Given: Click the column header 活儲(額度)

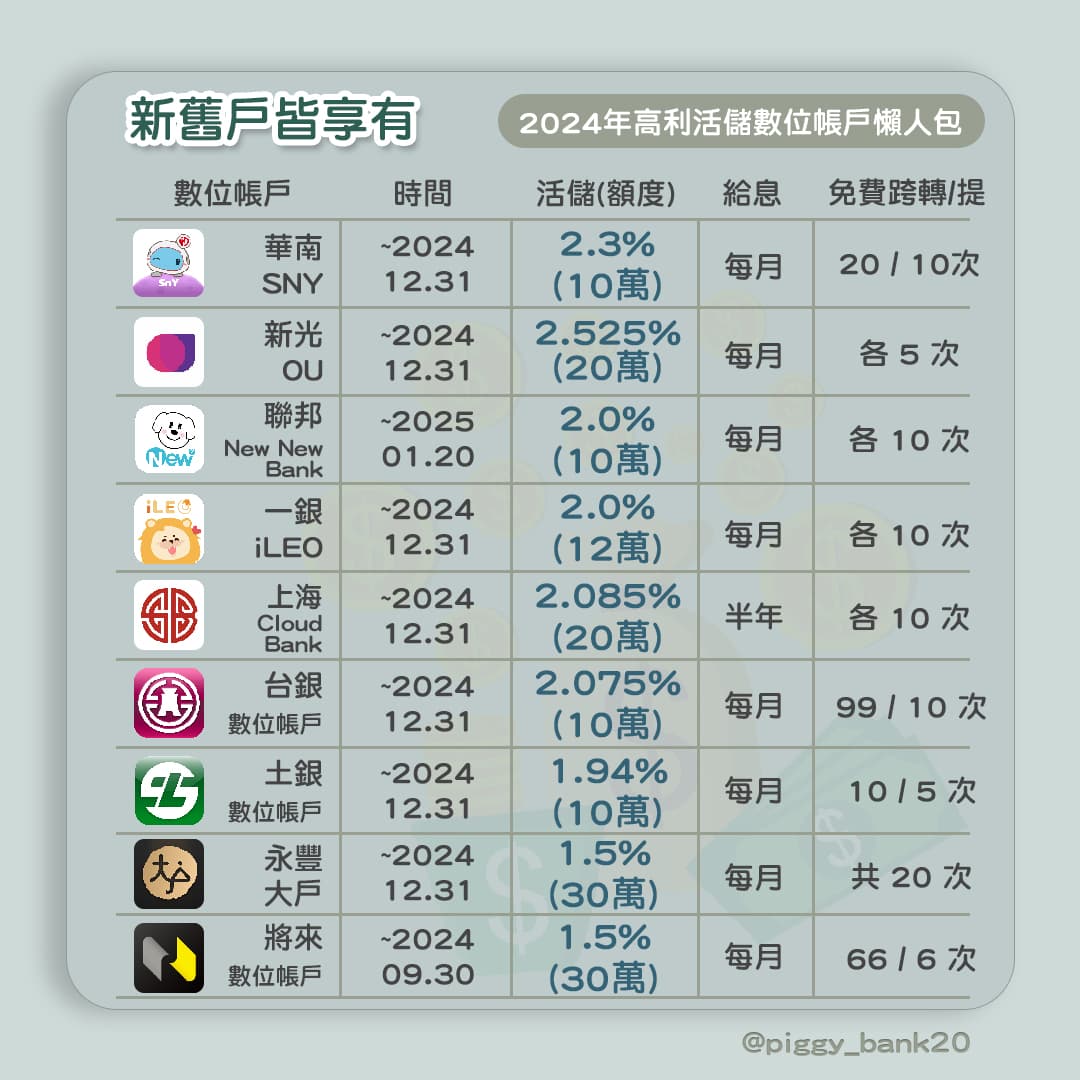Looking at the screenshot, I should point(605,193).
